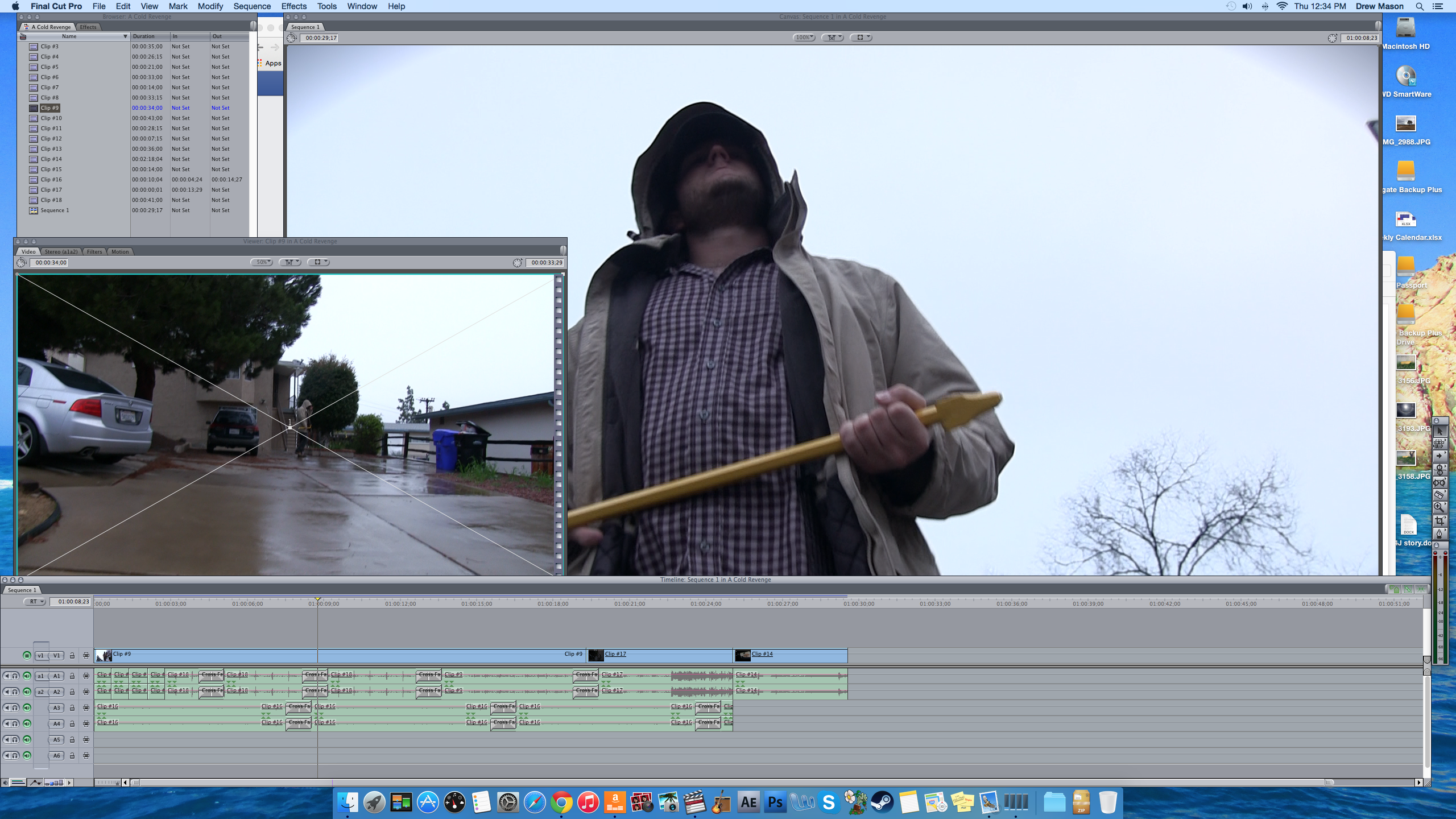Switch to the Filters tab in Viewer
The width and height of the screenshot is (1456, 819).
94,251
